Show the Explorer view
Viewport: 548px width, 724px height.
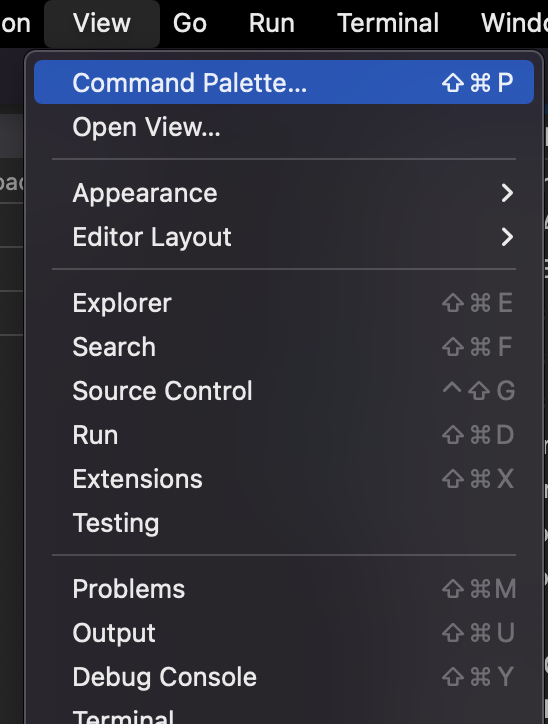pos(283,303)
